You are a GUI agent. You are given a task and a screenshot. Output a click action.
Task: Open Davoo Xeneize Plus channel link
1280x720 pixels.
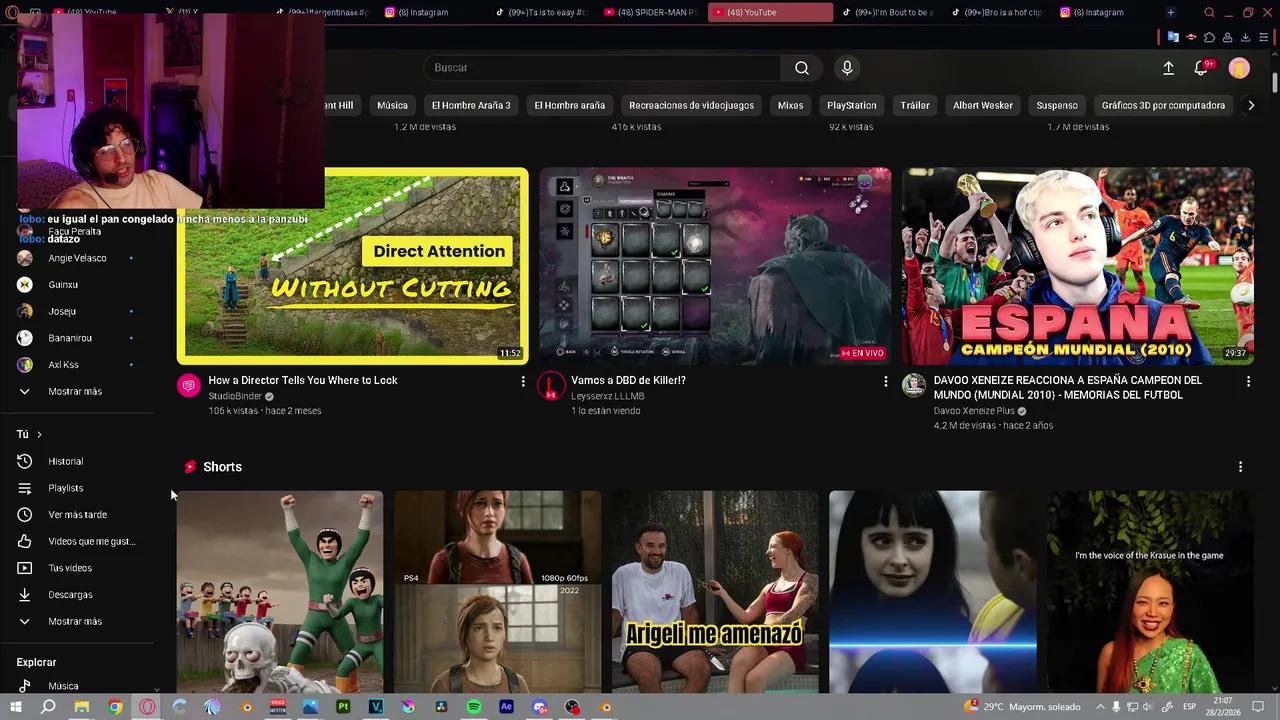974,411
